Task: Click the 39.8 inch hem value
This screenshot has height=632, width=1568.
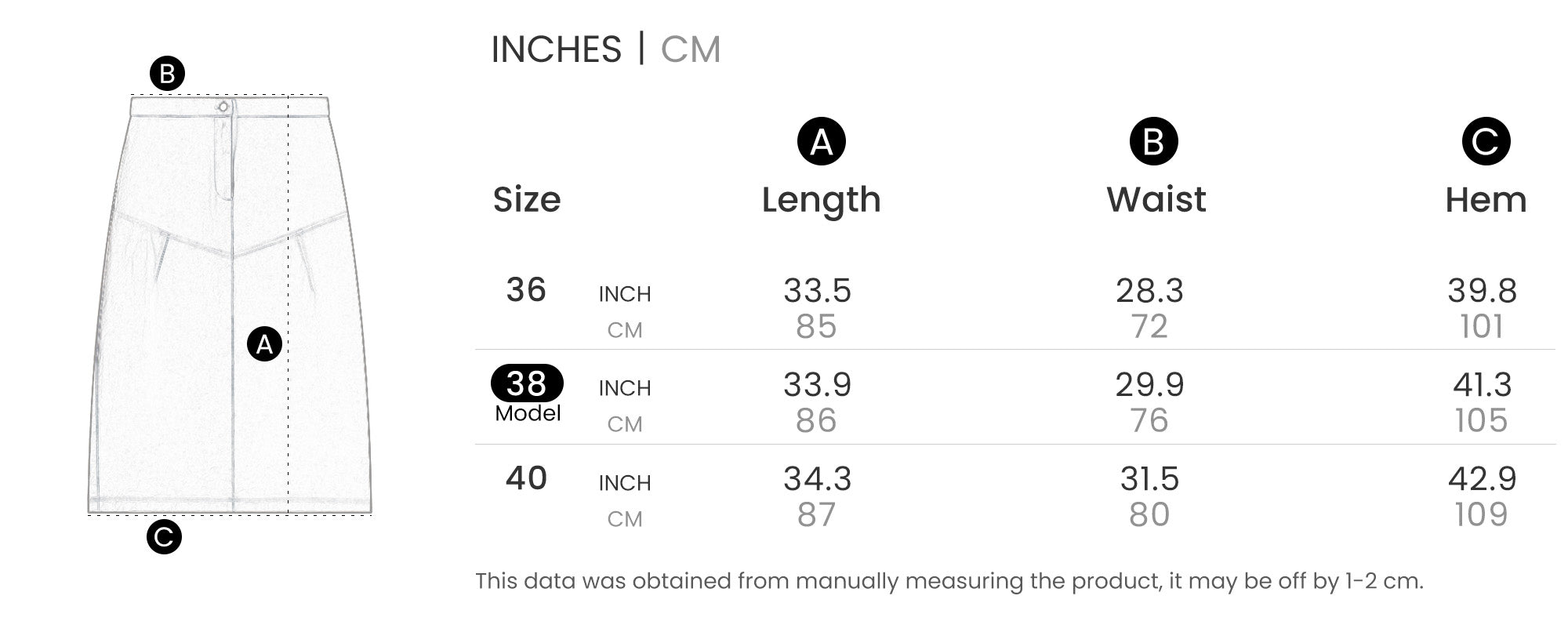Action: coord(1482,291)
